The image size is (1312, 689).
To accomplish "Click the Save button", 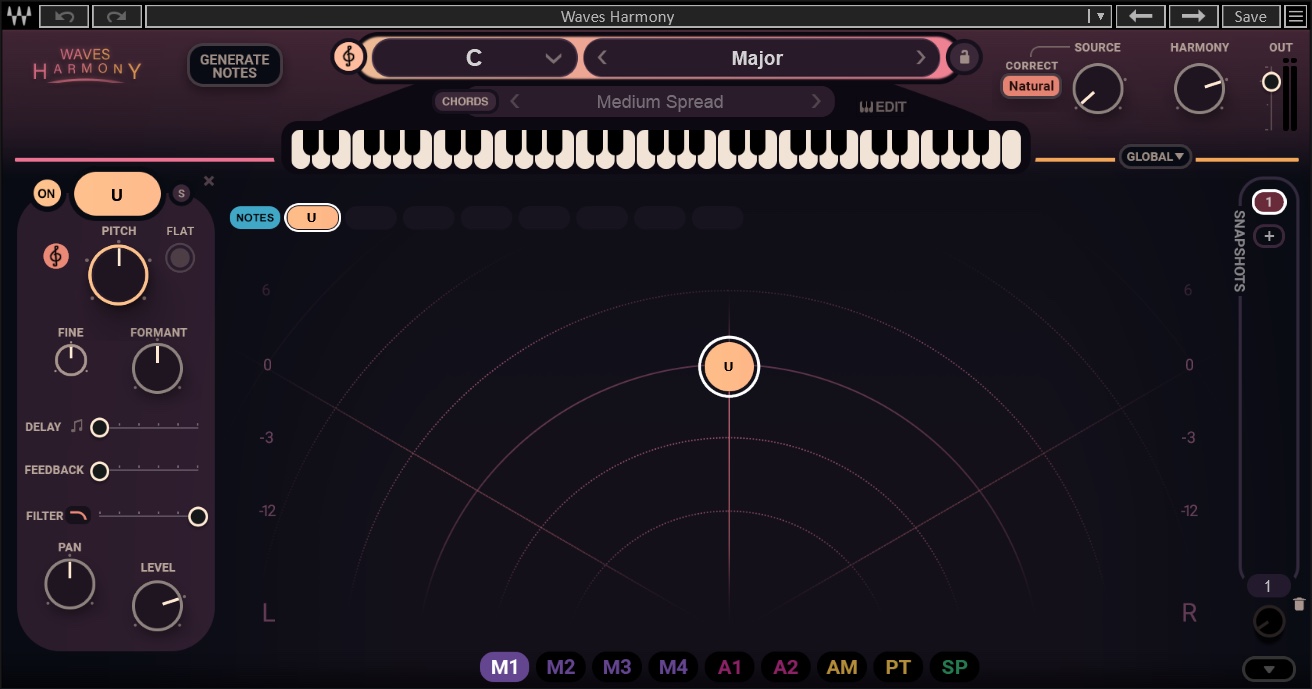I will point(1250,16).
